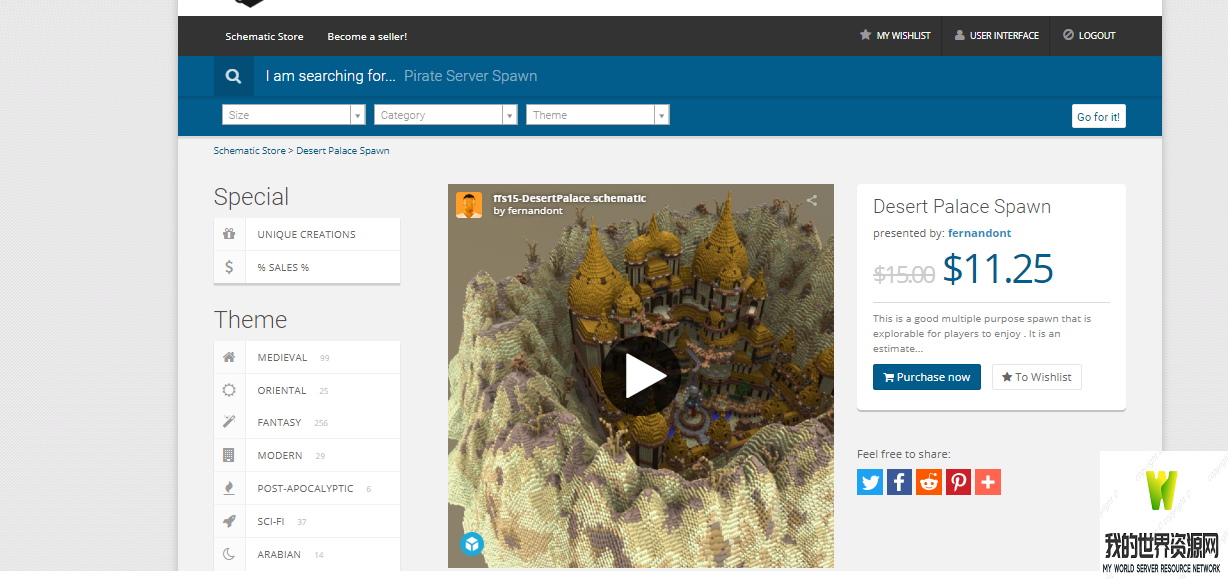Click the house icon beside Medieval
Screen dimensions: 1228x579
(x=229, y=357)
